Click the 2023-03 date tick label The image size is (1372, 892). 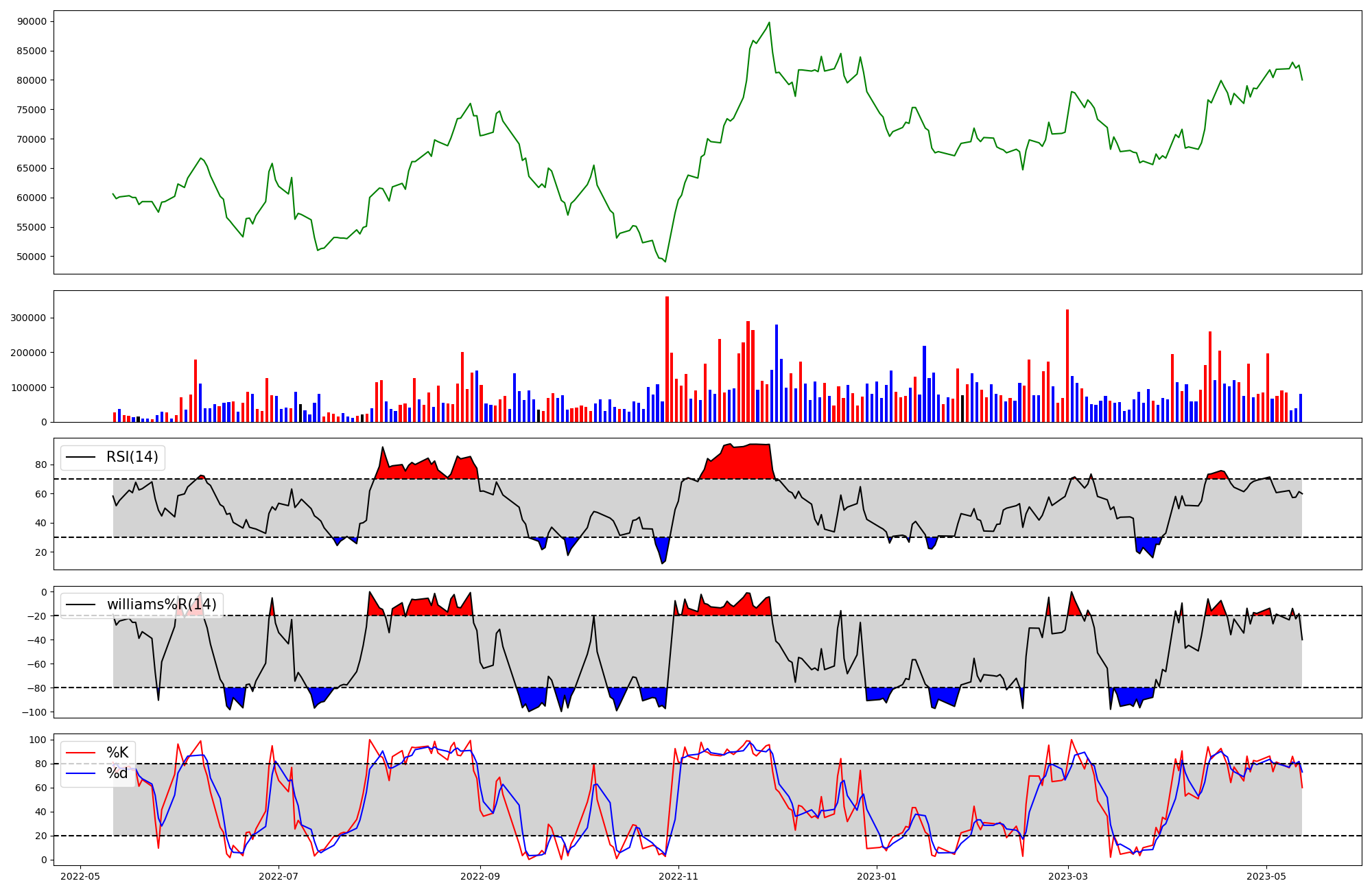pos(1068,876)
